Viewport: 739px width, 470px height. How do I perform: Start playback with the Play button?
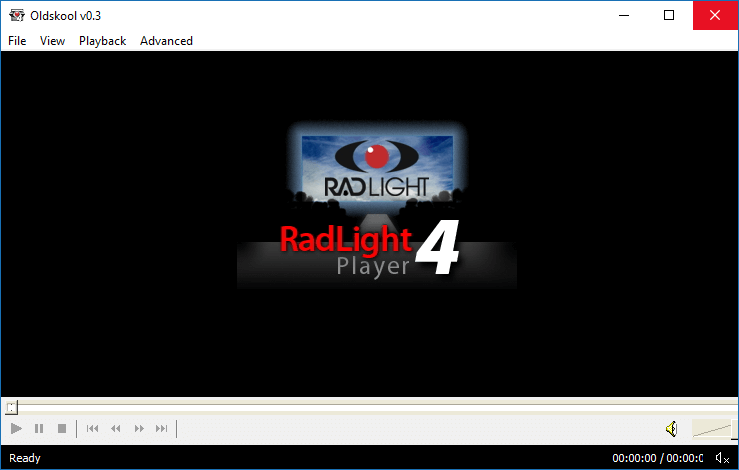click(16, 429)
